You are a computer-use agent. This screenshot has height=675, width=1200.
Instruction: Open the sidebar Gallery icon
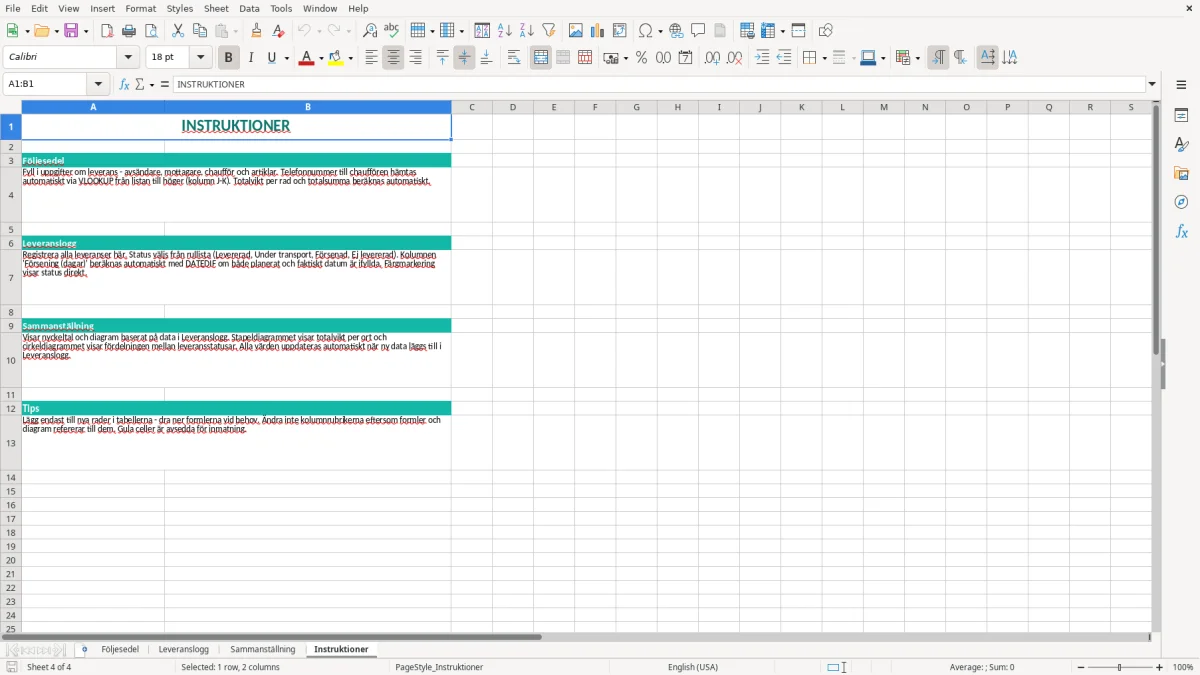coord(1181,173)
